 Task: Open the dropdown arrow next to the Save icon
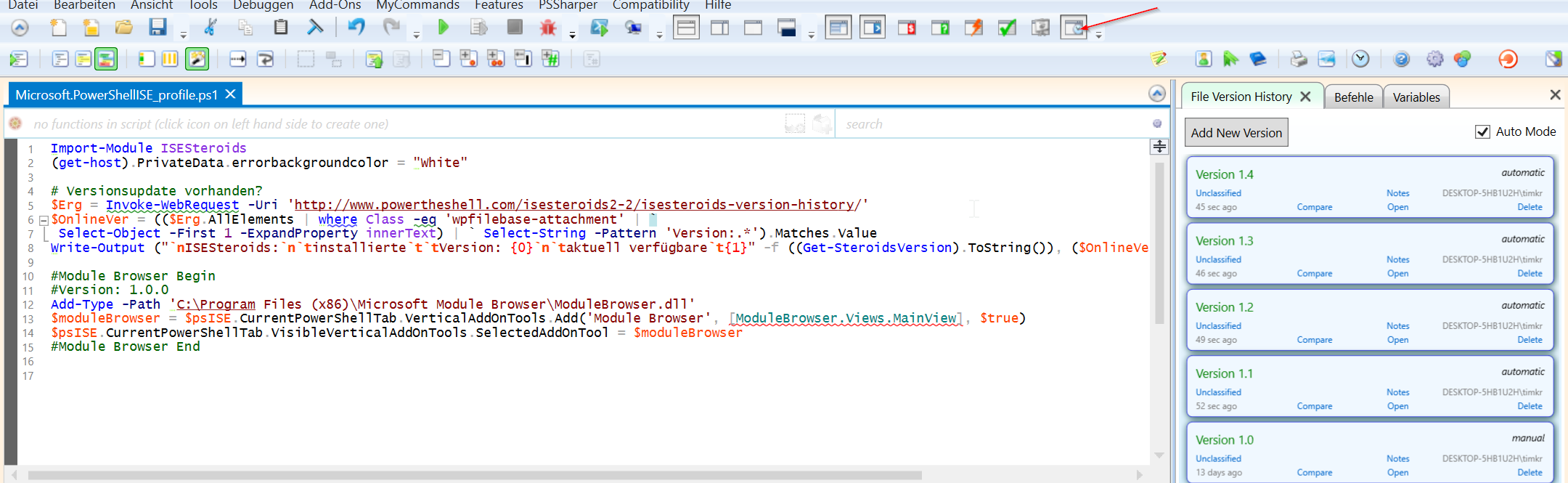click(183, 34)
